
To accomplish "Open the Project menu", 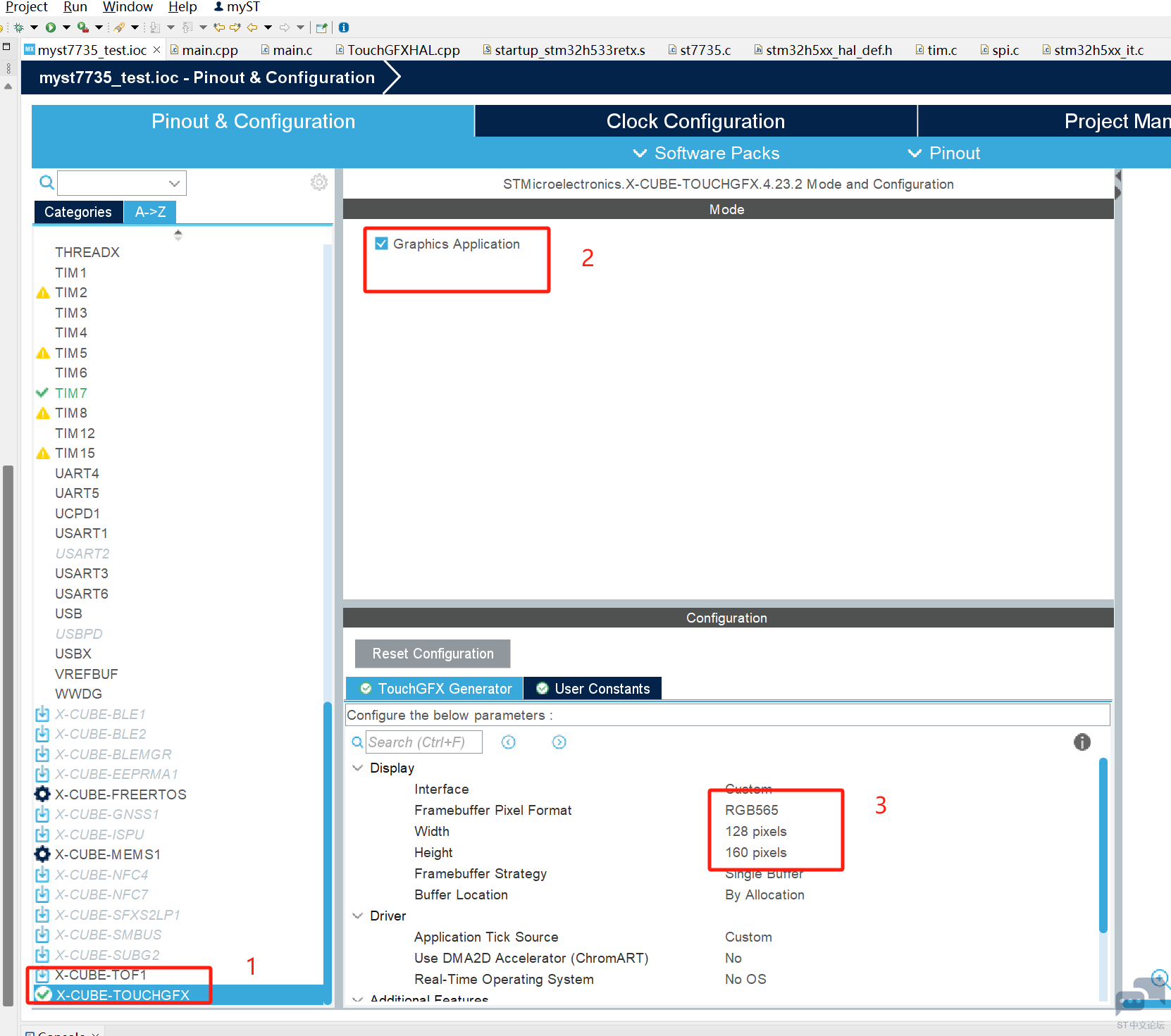I will pyautogui.click(x=27, y=7).
